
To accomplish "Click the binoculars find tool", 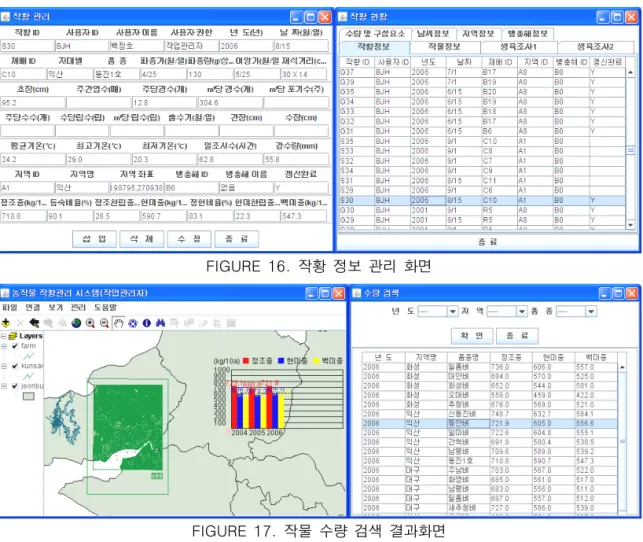I will coord(160,323).
